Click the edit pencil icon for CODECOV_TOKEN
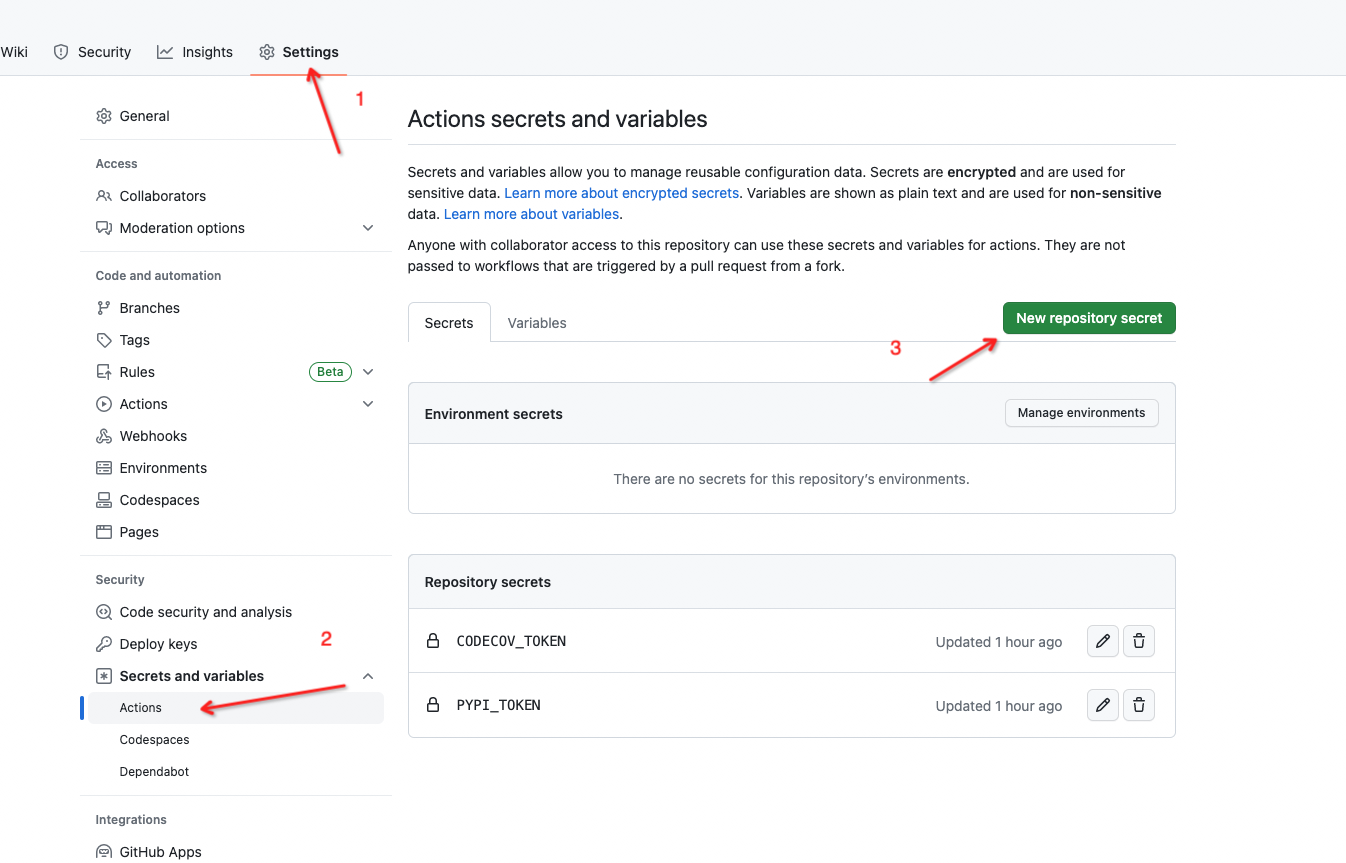 [1102, 641]
